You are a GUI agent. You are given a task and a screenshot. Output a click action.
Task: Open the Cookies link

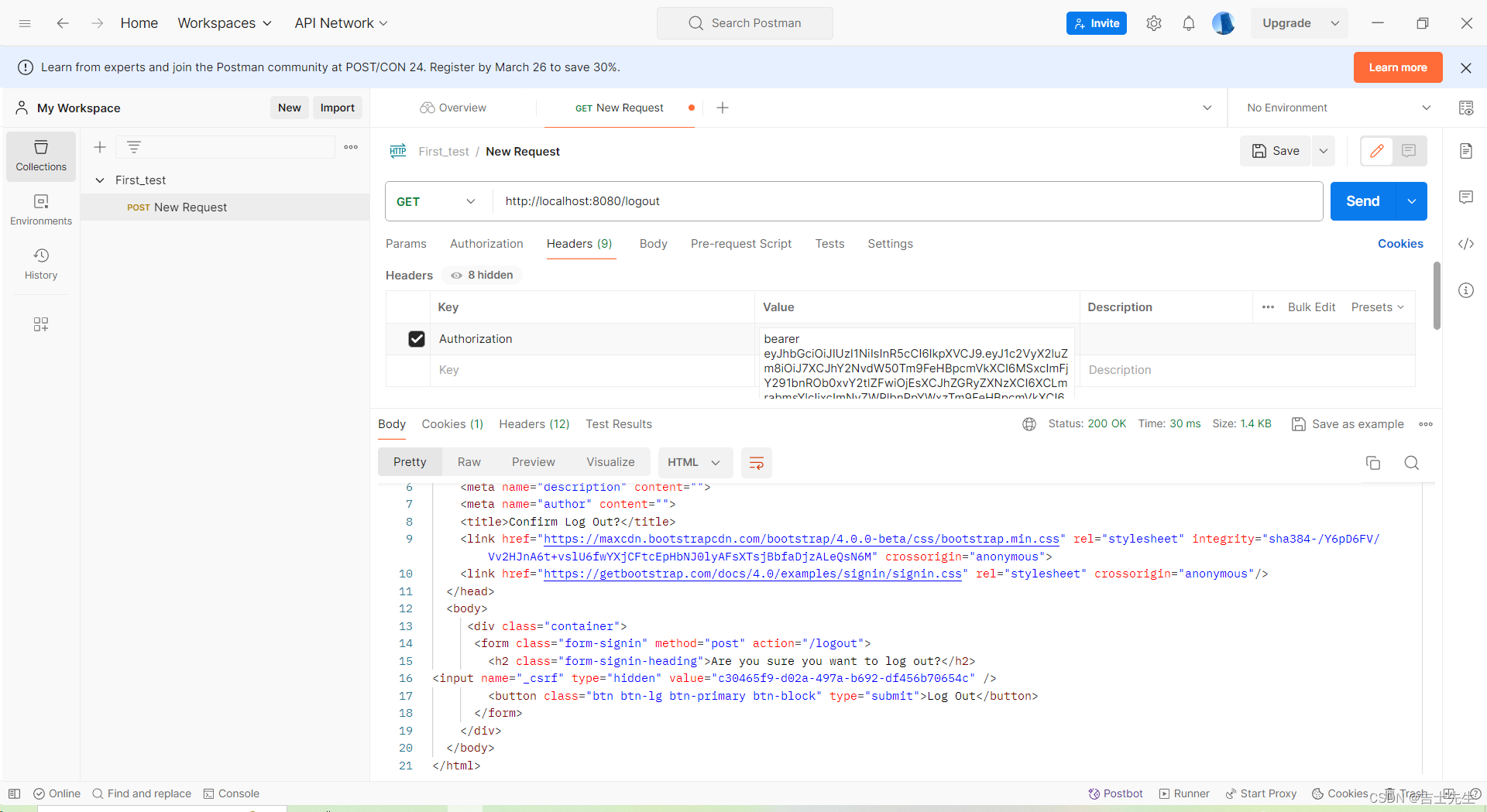1400,244
